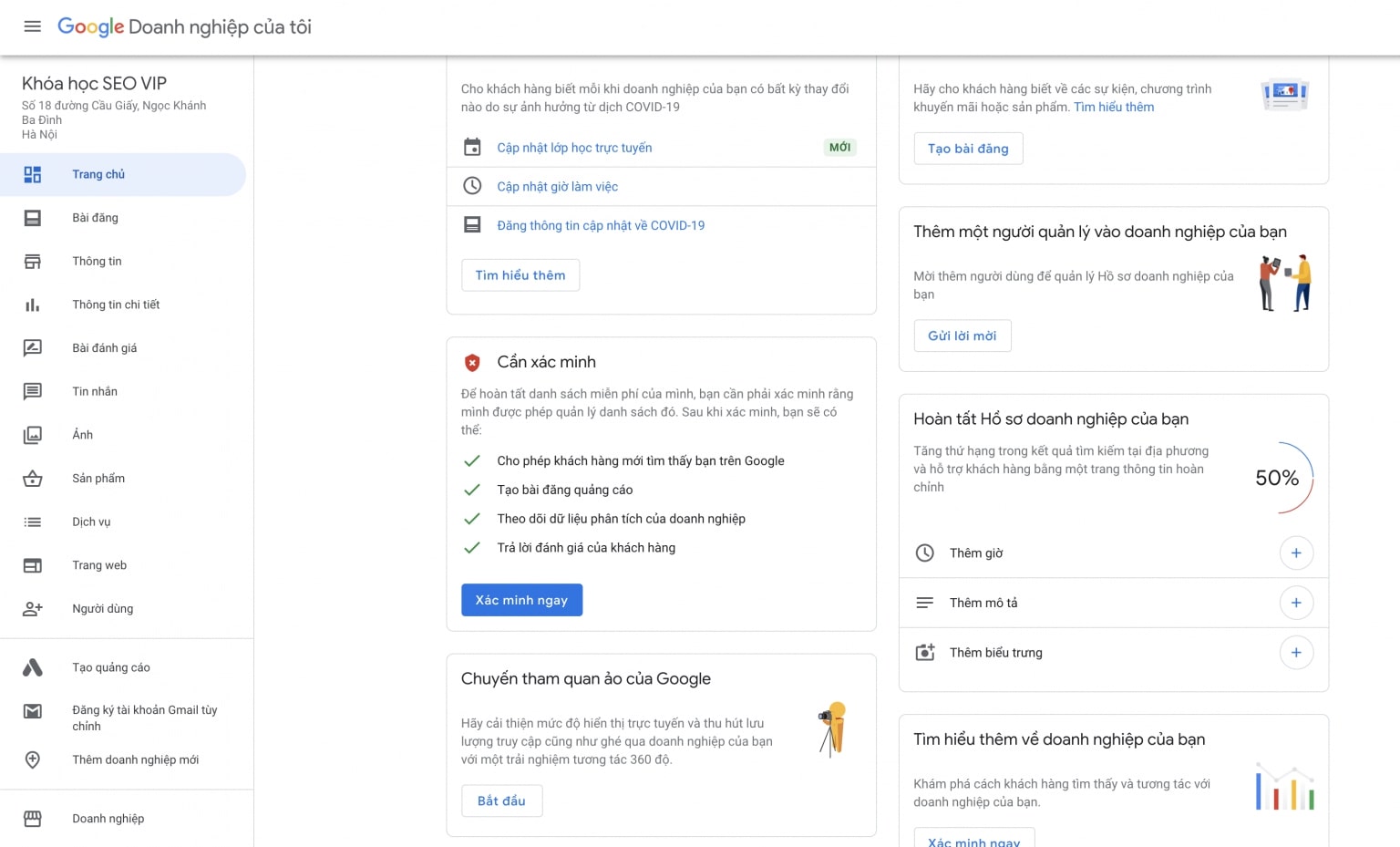Click the Người dùng add-user icon
This screenshot has height=847, width=1400.
33,609
